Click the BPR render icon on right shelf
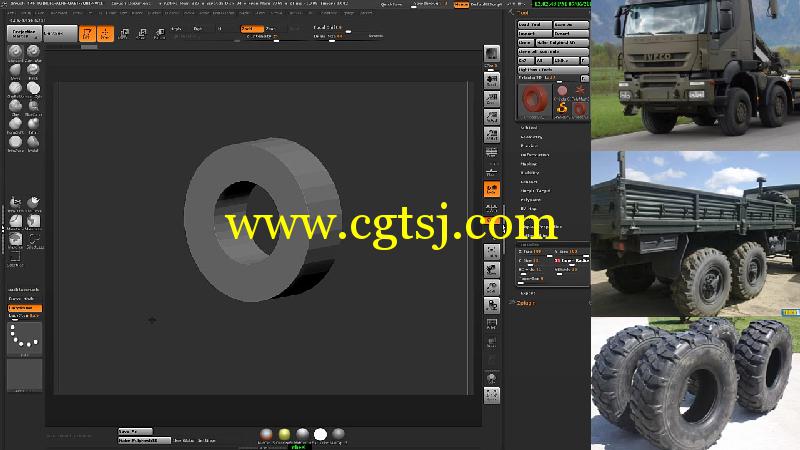Image resolution: width=800 pixels, height=450 pixels. (492, 54)
